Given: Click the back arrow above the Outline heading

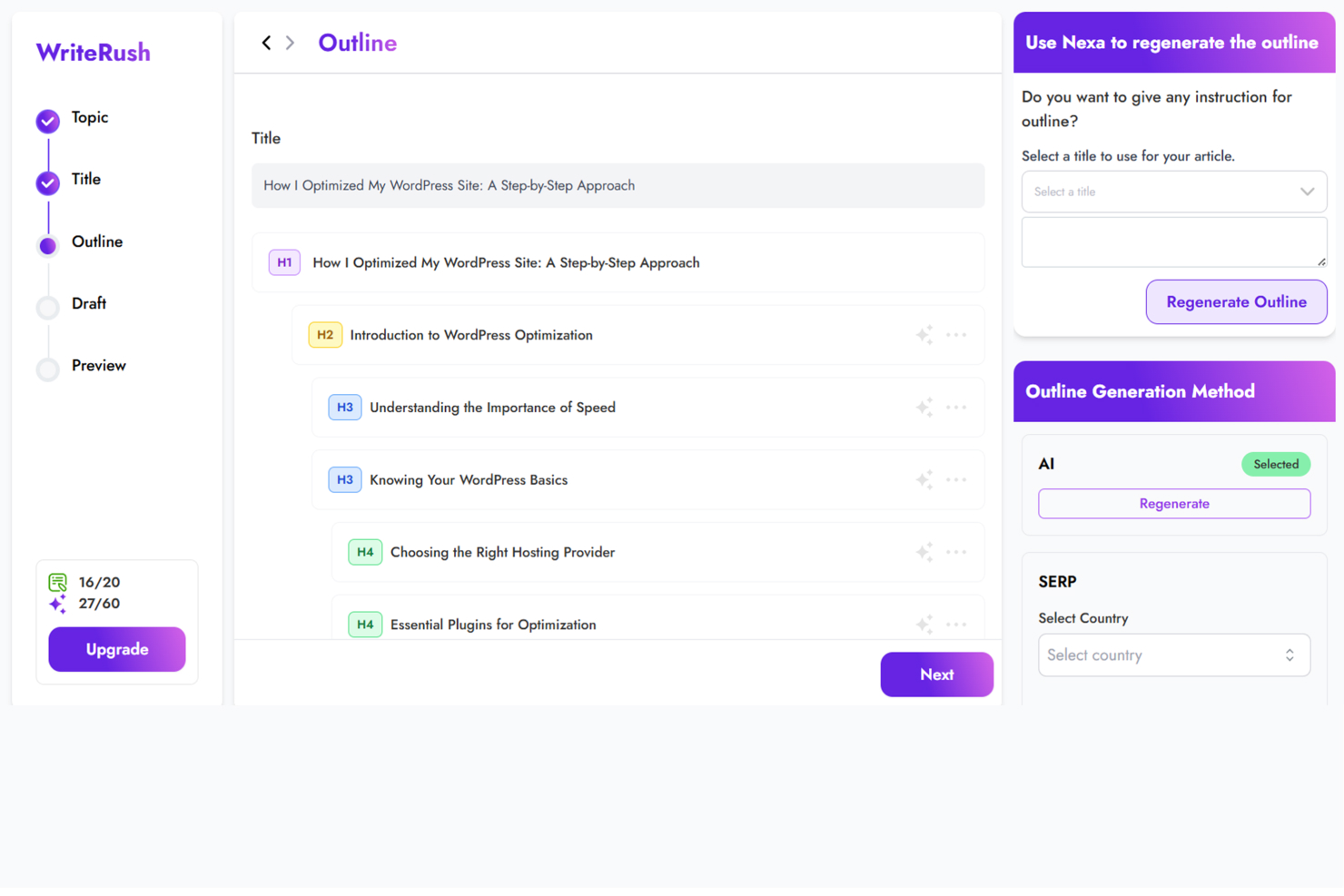Looking at the screenshot, I should [266, 42].
